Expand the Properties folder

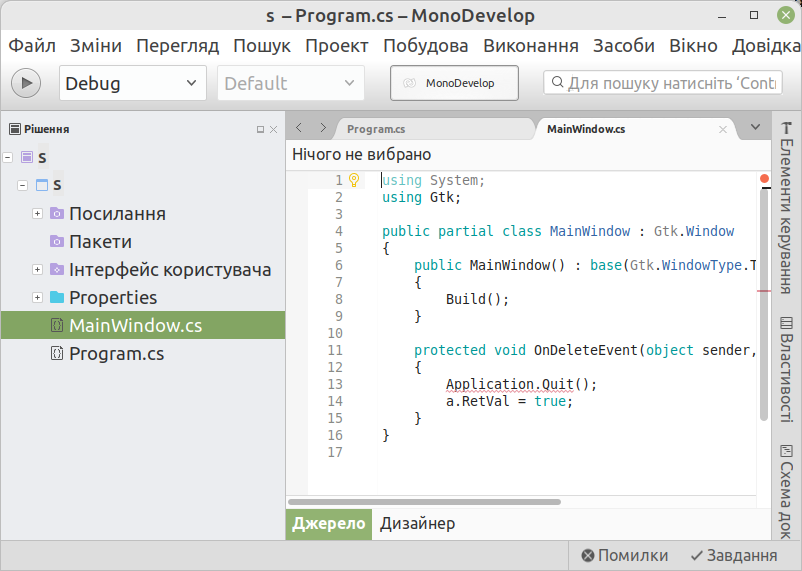click(37, 297)
